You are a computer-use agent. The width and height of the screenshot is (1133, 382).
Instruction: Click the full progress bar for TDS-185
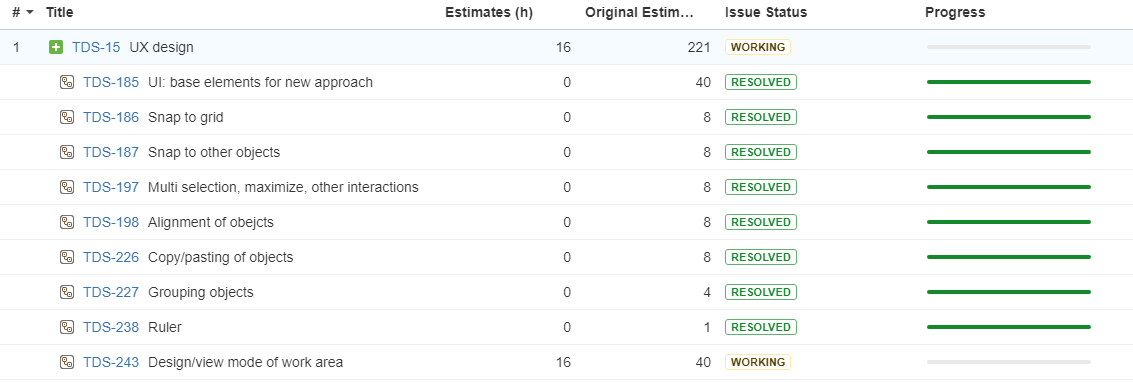[x=1009, y=82]
